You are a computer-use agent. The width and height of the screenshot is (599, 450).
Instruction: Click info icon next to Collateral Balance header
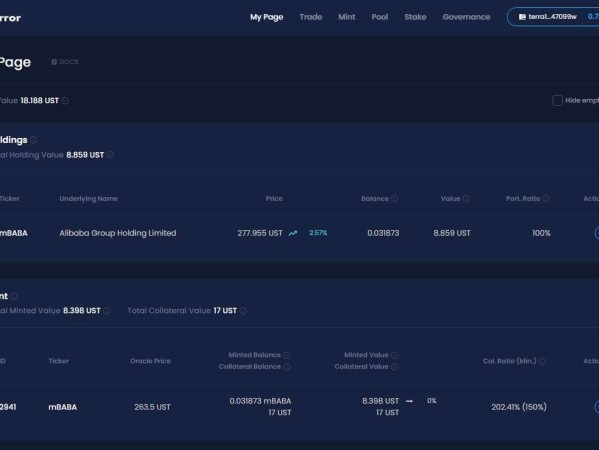click(x=287, y=367)
